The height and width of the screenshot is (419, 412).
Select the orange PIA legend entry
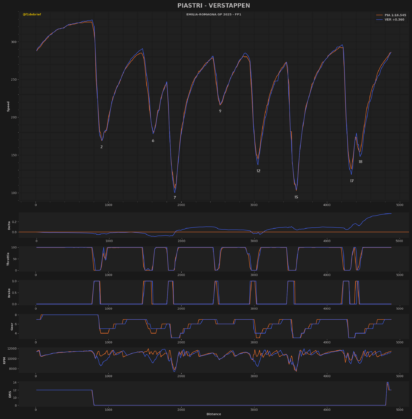391,15
